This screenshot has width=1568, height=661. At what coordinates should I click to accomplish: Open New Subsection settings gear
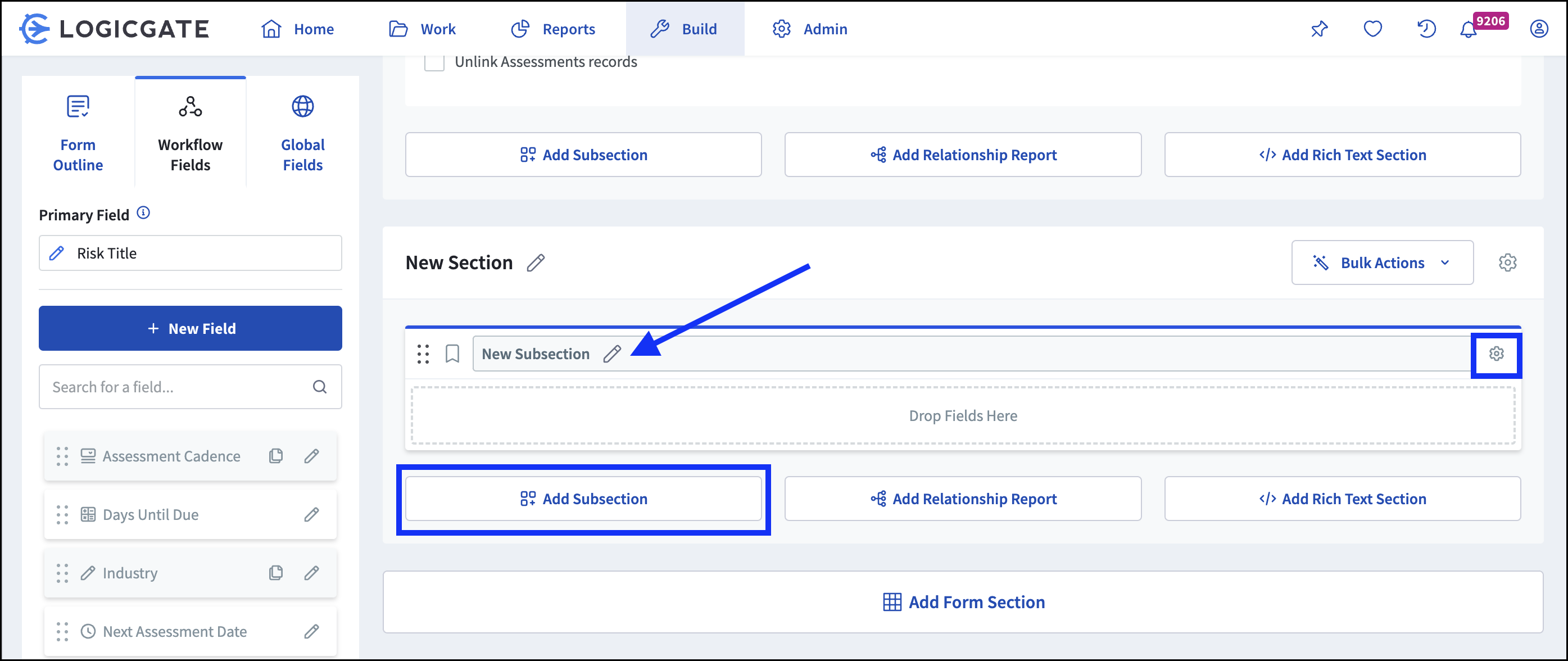(1496, 354)
